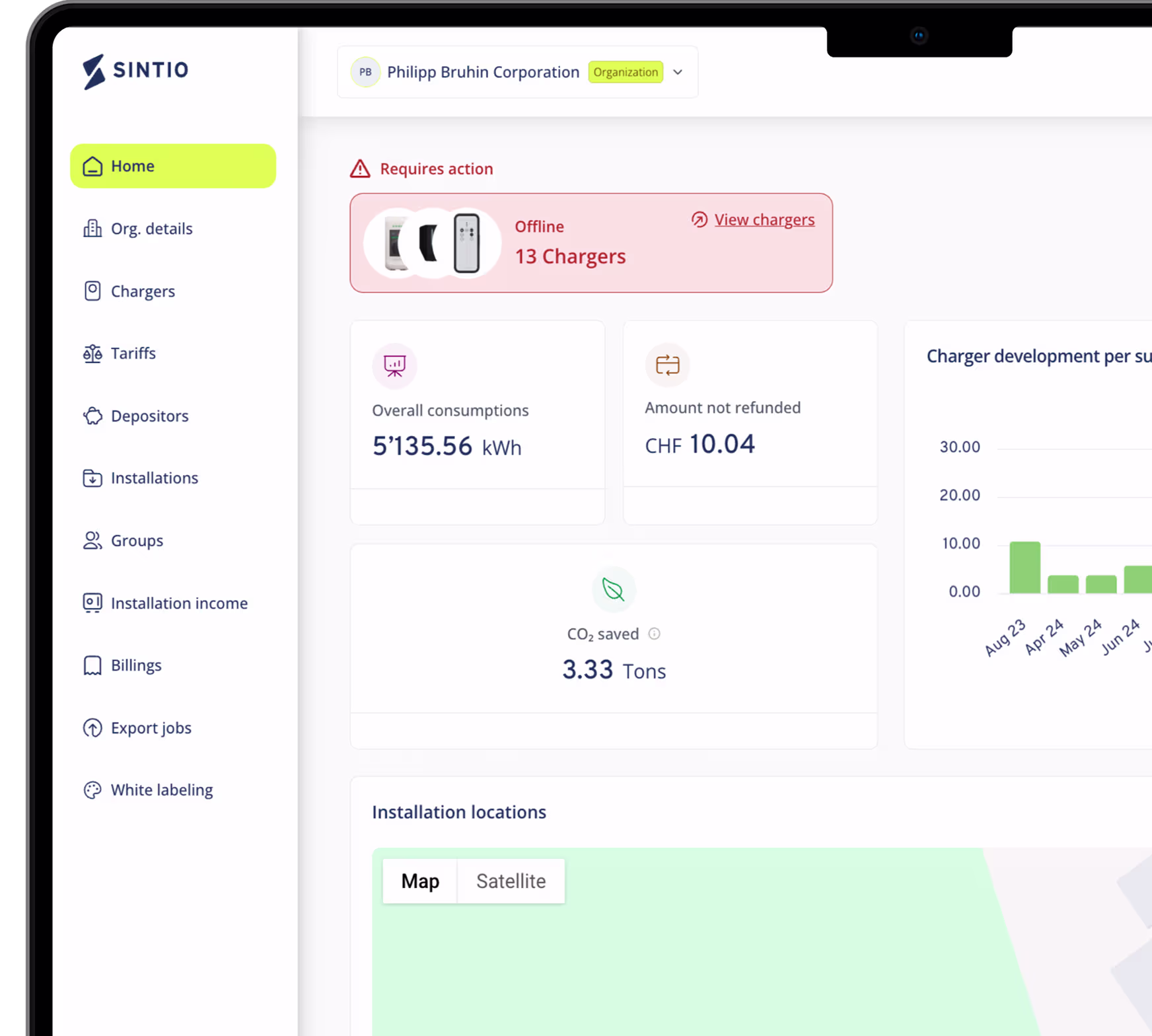Click the Overall consumptions presentation icon

pos(394,365)
